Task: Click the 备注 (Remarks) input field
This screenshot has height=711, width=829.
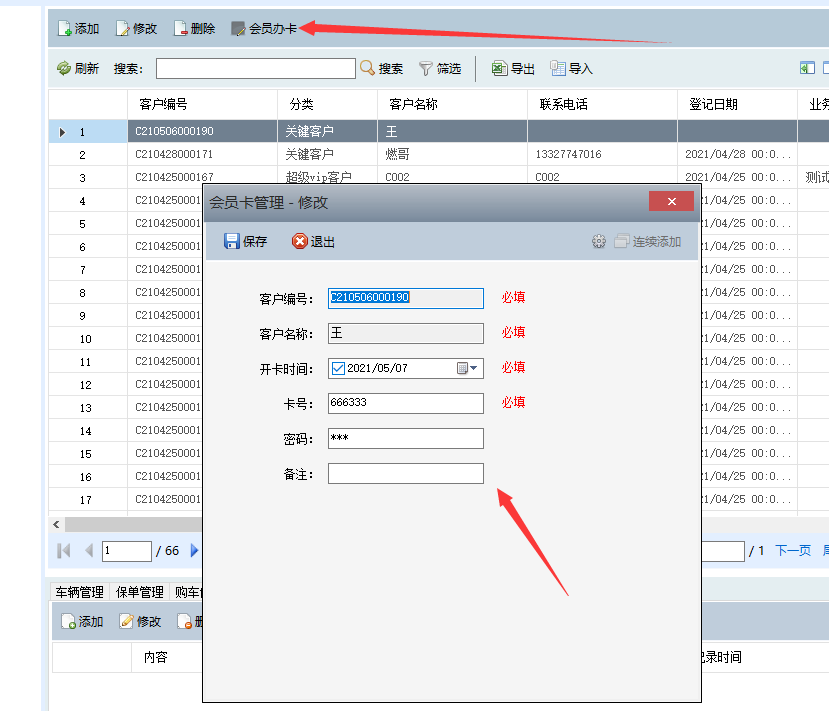Action: (405, 474)
